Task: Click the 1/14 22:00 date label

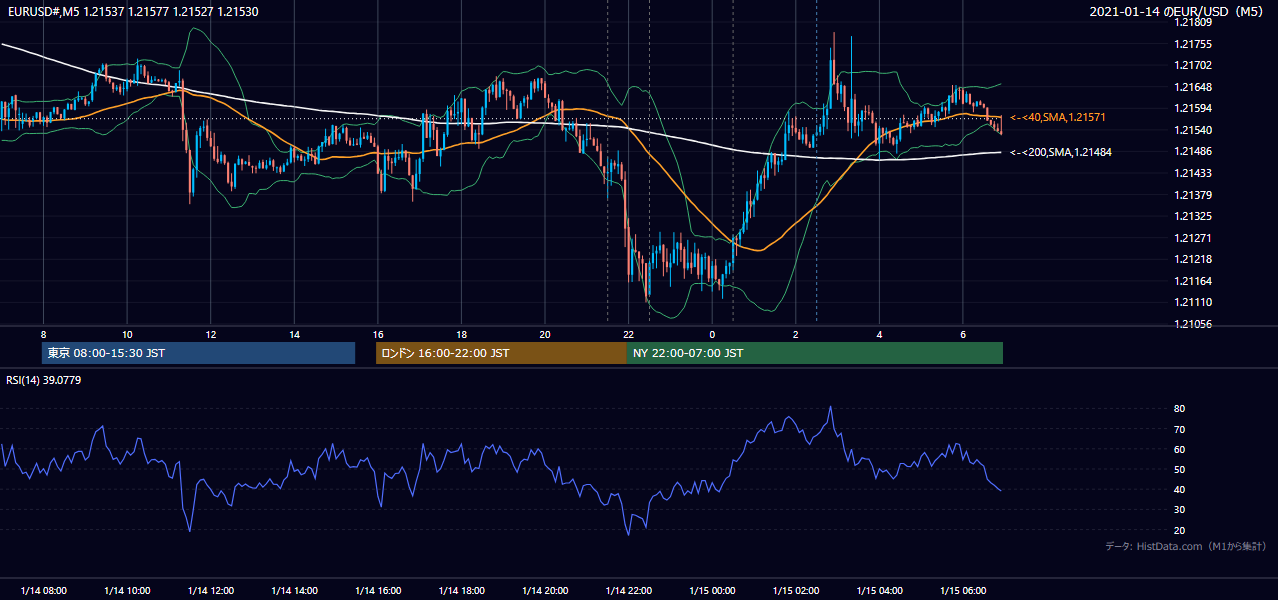Action: [629, 590]
